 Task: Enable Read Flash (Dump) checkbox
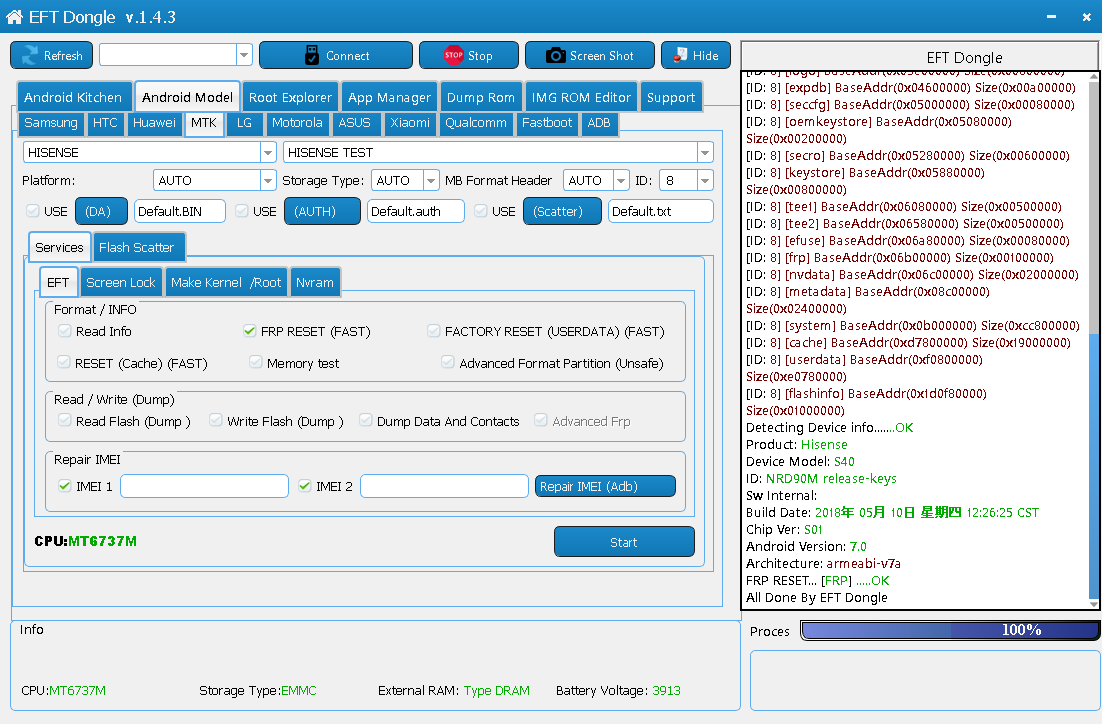(x=65, y=420)
